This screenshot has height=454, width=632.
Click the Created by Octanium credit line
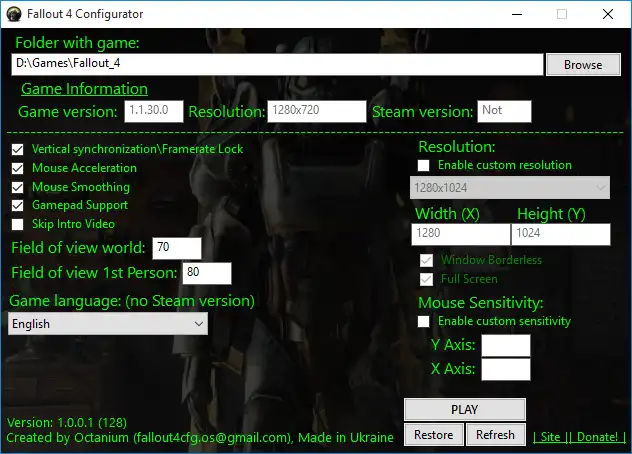click(x=200, y=438)
